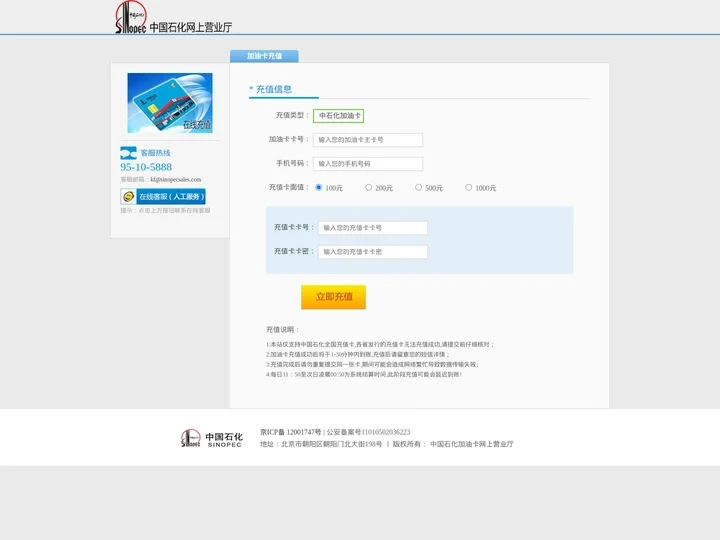Focus the 充值卡卡号 input field
This screenshot has width=720, height=540.
coord(373,228)
